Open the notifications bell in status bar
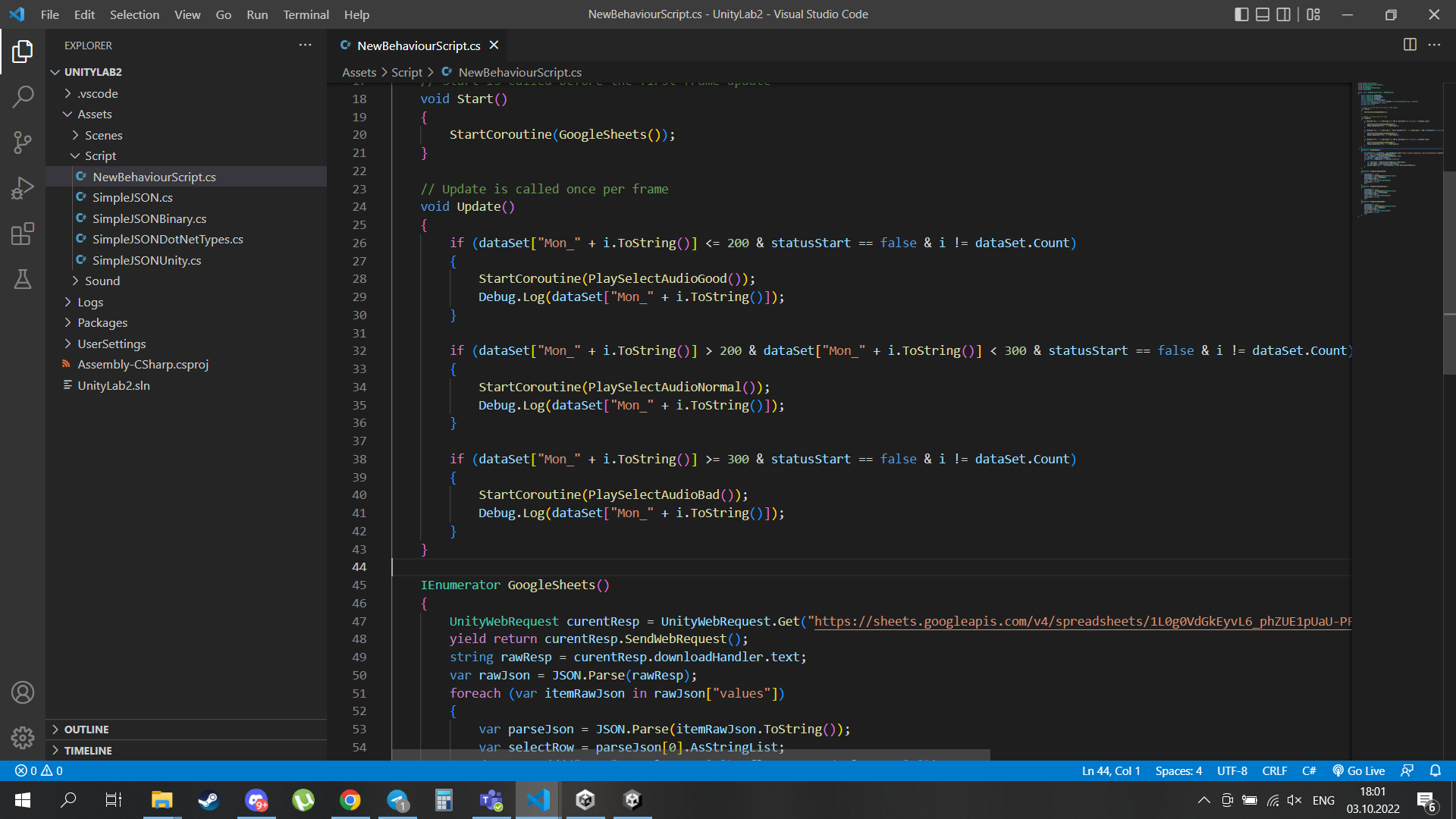Viewport: 1456px width, 819px height. point(1435,770)
